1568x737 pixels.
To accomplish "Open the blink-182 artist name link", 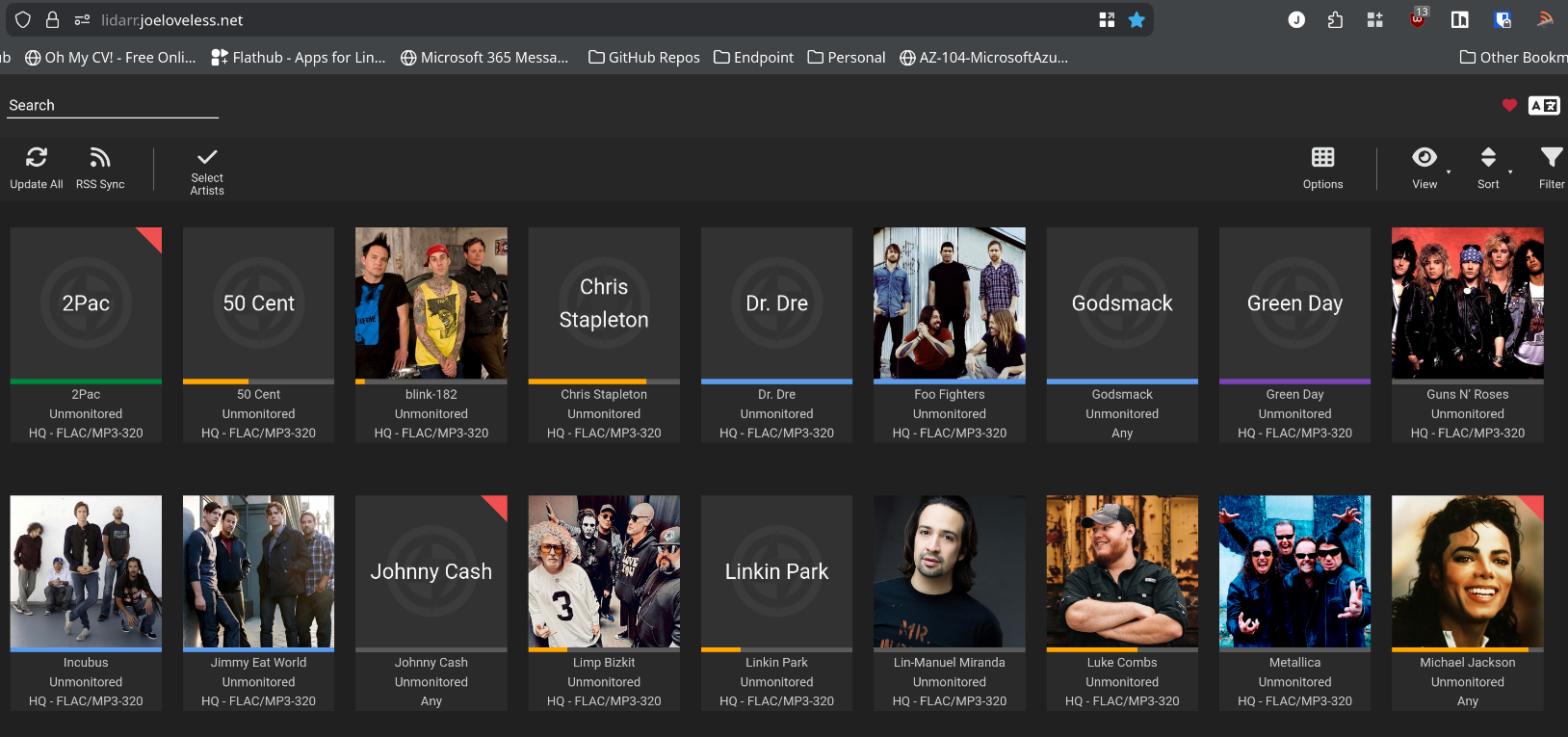I will 431,394.
